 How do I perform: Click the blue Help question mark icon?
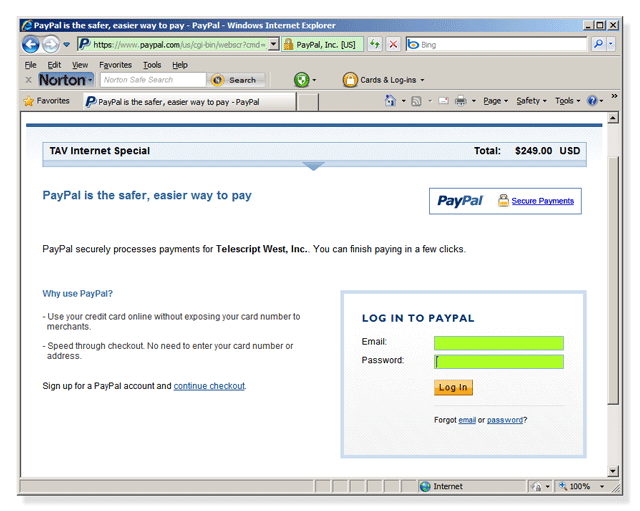click(x=592, y=101)
